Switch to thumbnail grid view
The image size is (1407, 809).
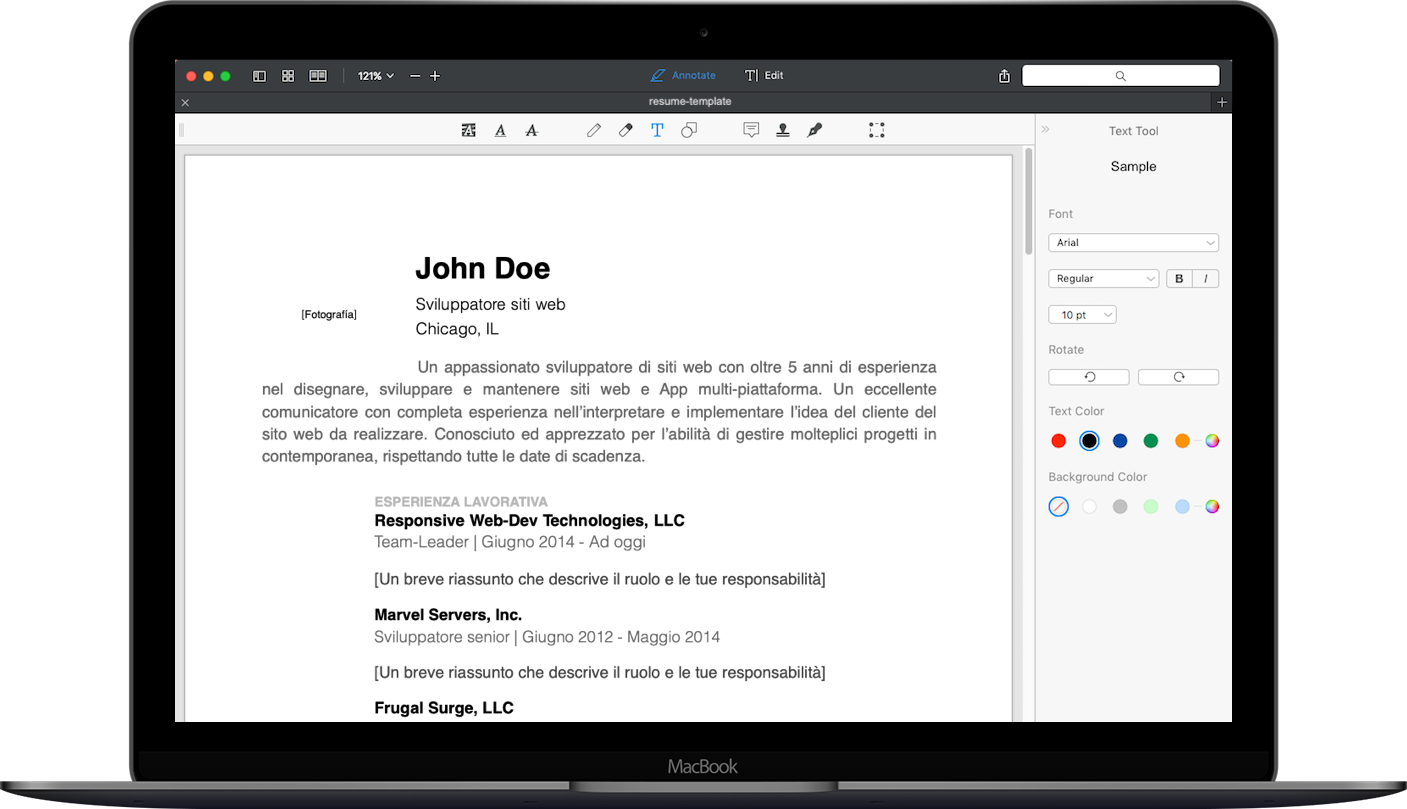click(288, 76)
